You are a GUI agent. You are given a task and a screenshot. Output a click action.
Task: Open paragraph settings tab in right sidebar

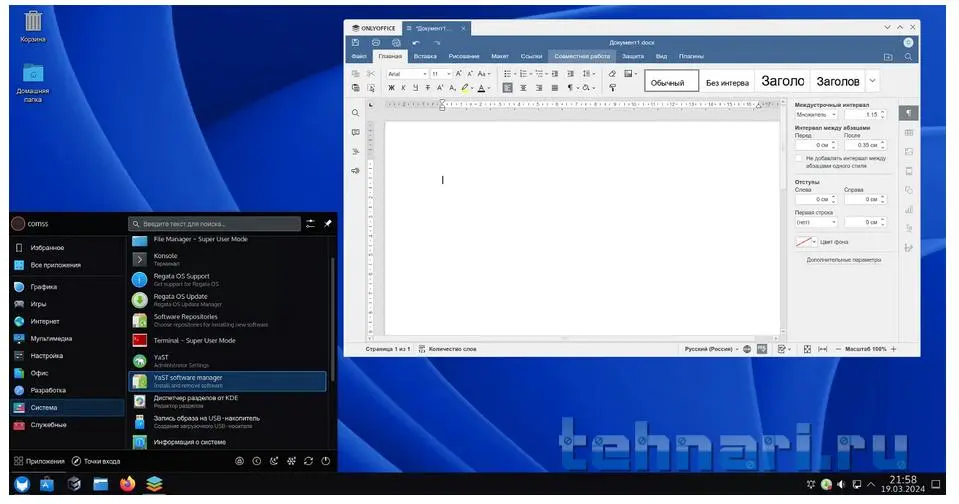(x=908, y=113)
